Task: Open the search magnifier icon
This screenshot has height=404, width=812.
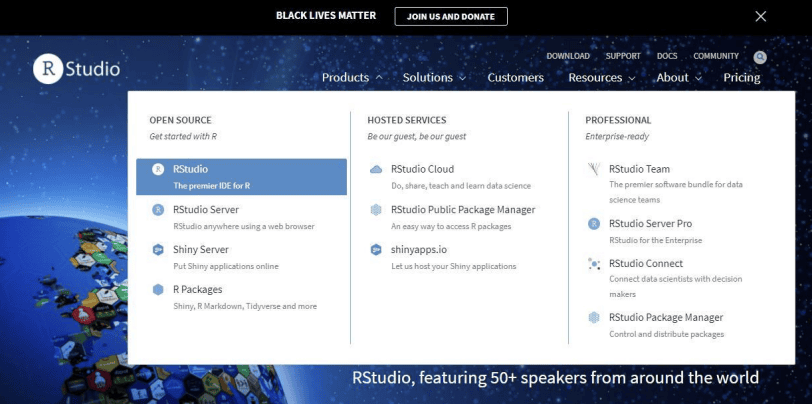Action: pos(760,57)
